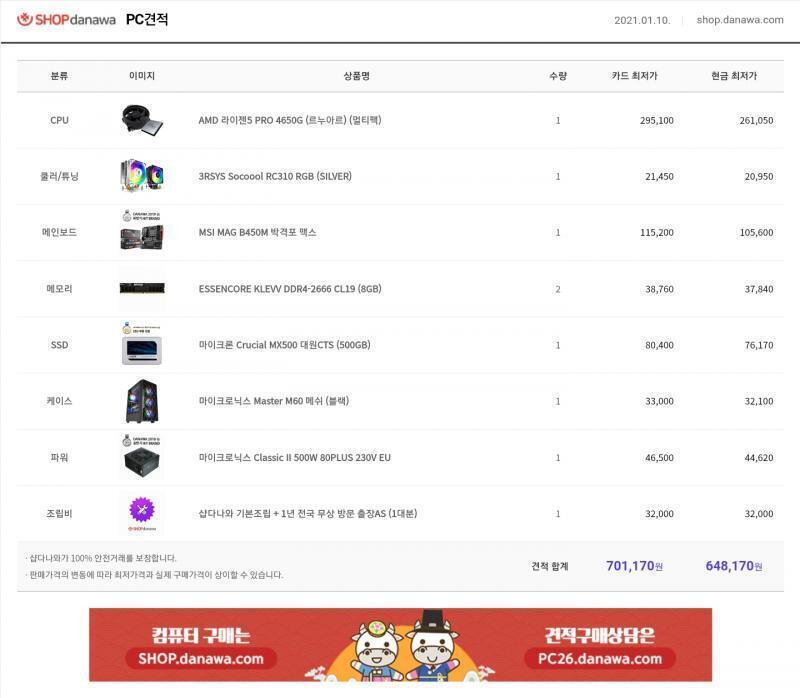
Task: Select the 수량 column header
Action: point(558,76)
